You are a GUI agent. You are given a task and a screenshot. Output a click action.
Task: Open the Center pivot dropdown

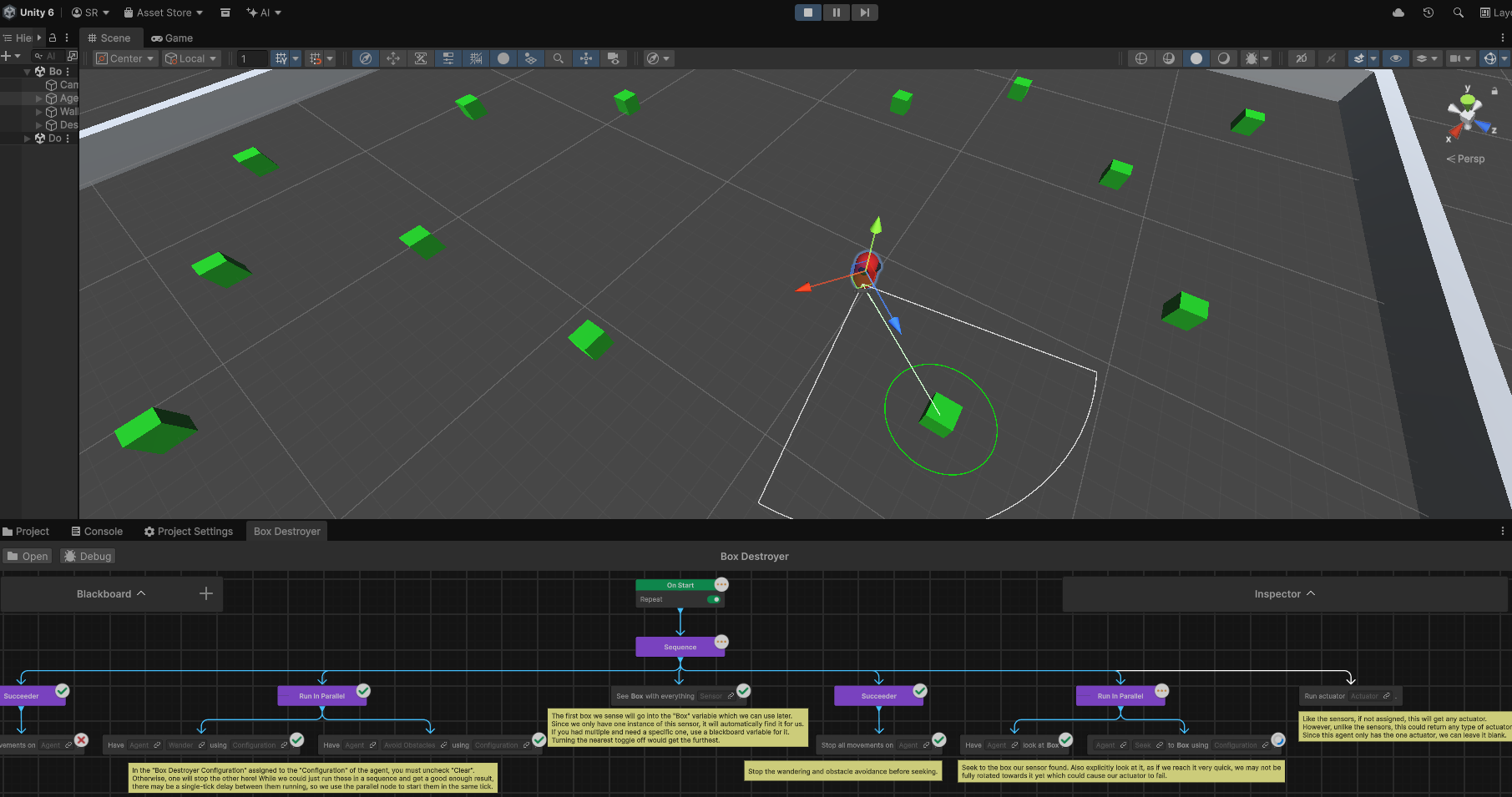(124, 58)
